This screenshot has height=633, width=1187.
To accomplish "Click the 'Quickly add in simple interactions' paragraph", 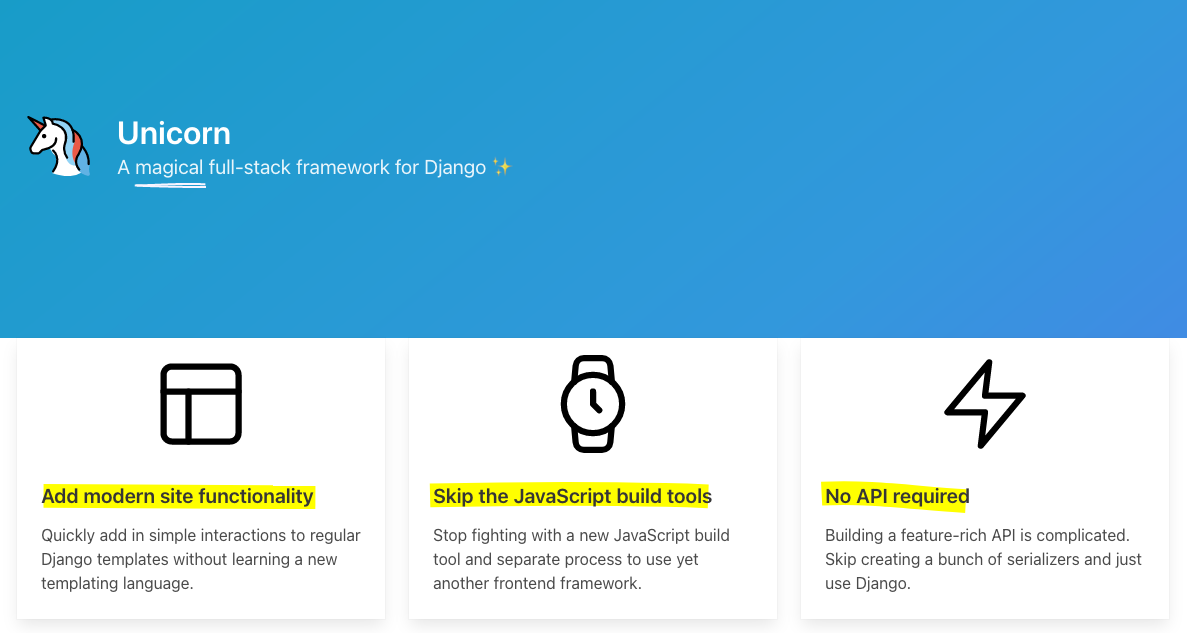I will pos(201,560).
